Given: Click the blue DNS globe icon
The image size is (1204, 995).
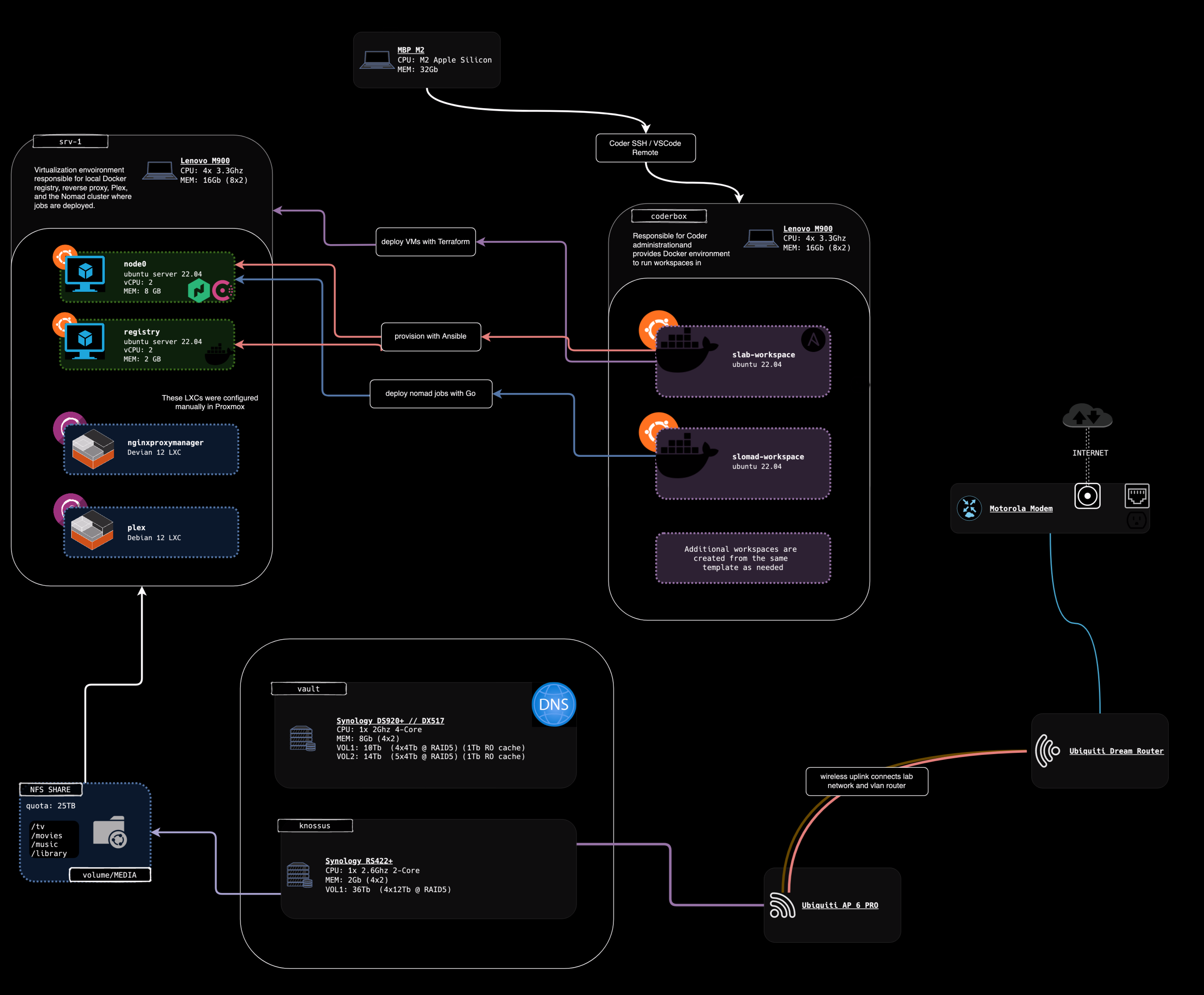Looking at the screenshot, I should tap(553, 704).
